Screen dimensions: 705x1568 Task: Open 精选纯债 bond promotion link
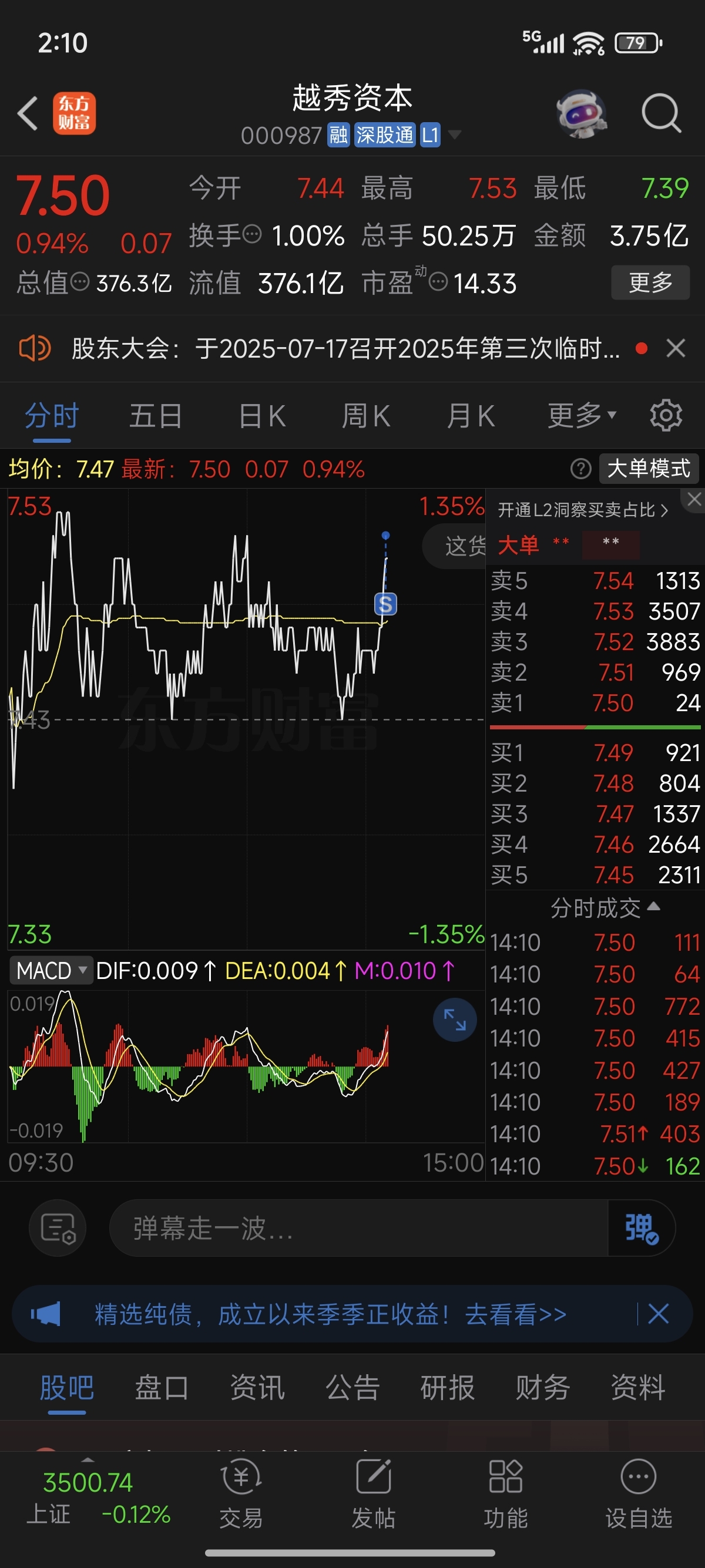(331, 1314)
